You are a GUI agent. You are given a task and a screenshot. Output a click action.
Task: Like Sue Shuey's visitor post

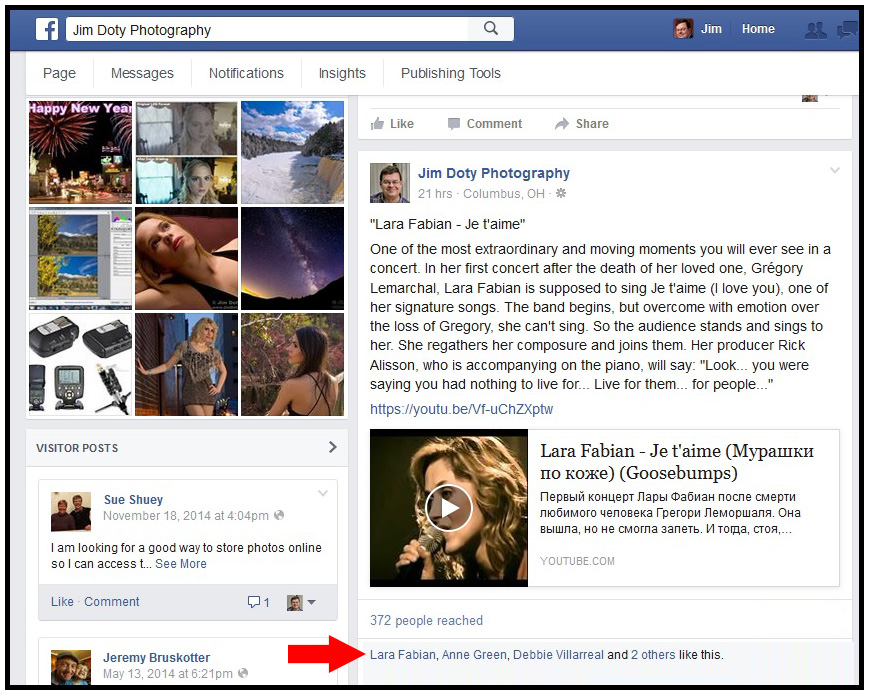click(x=62, y=601)
